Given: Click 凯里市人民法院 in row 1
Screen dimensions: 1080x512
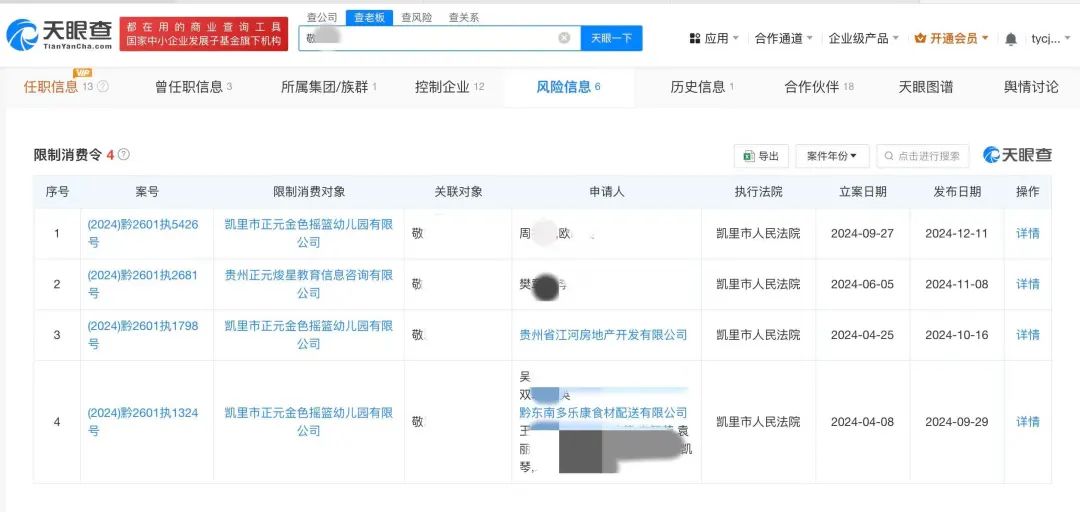Looking at the screenshot, I should [758, 234].
